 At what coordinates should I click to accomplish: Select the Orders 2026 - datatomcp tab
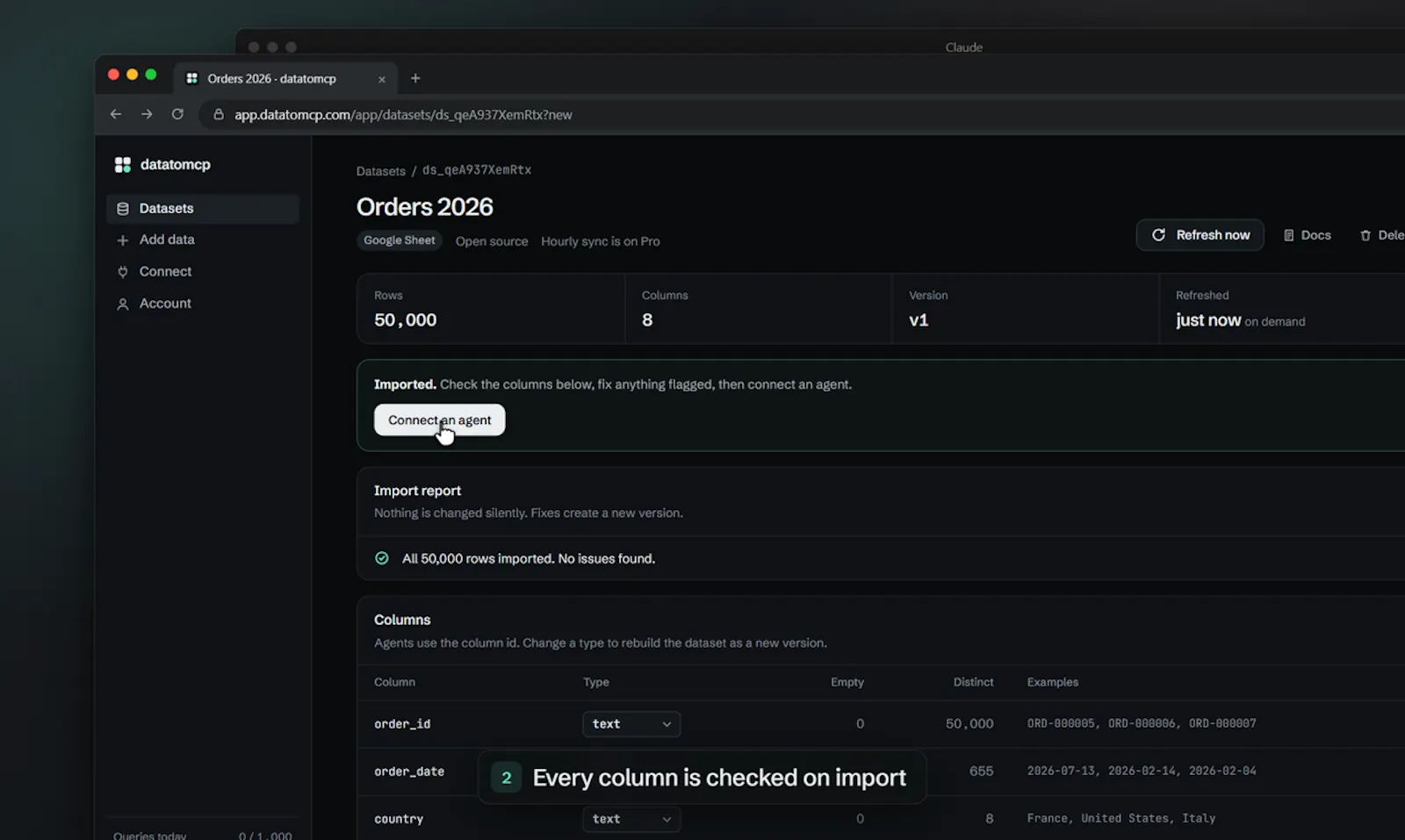[x=285, y=78]
